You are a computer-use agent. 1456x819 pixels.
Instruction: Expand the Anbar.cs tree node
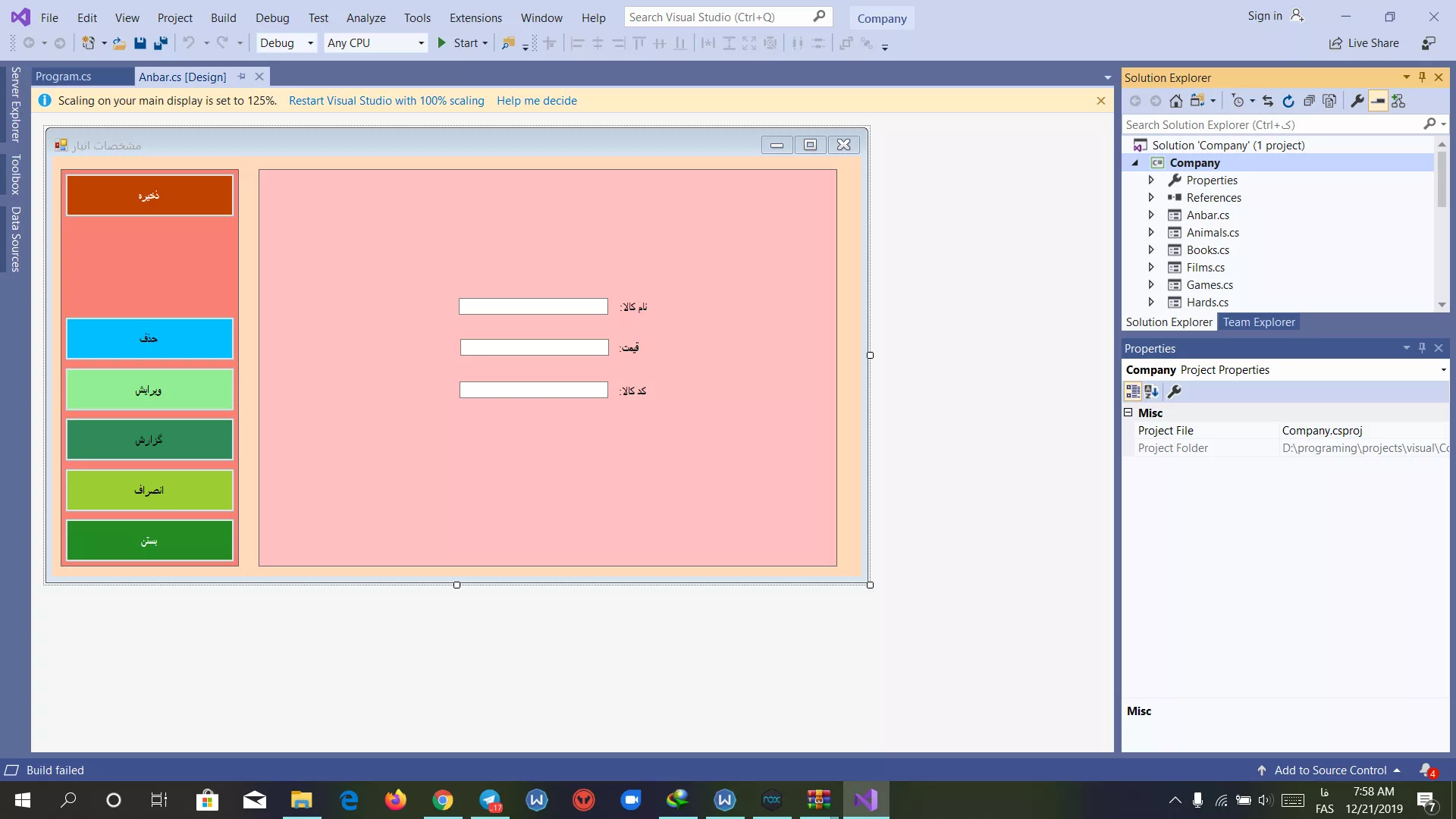(x=1151, y=215)
